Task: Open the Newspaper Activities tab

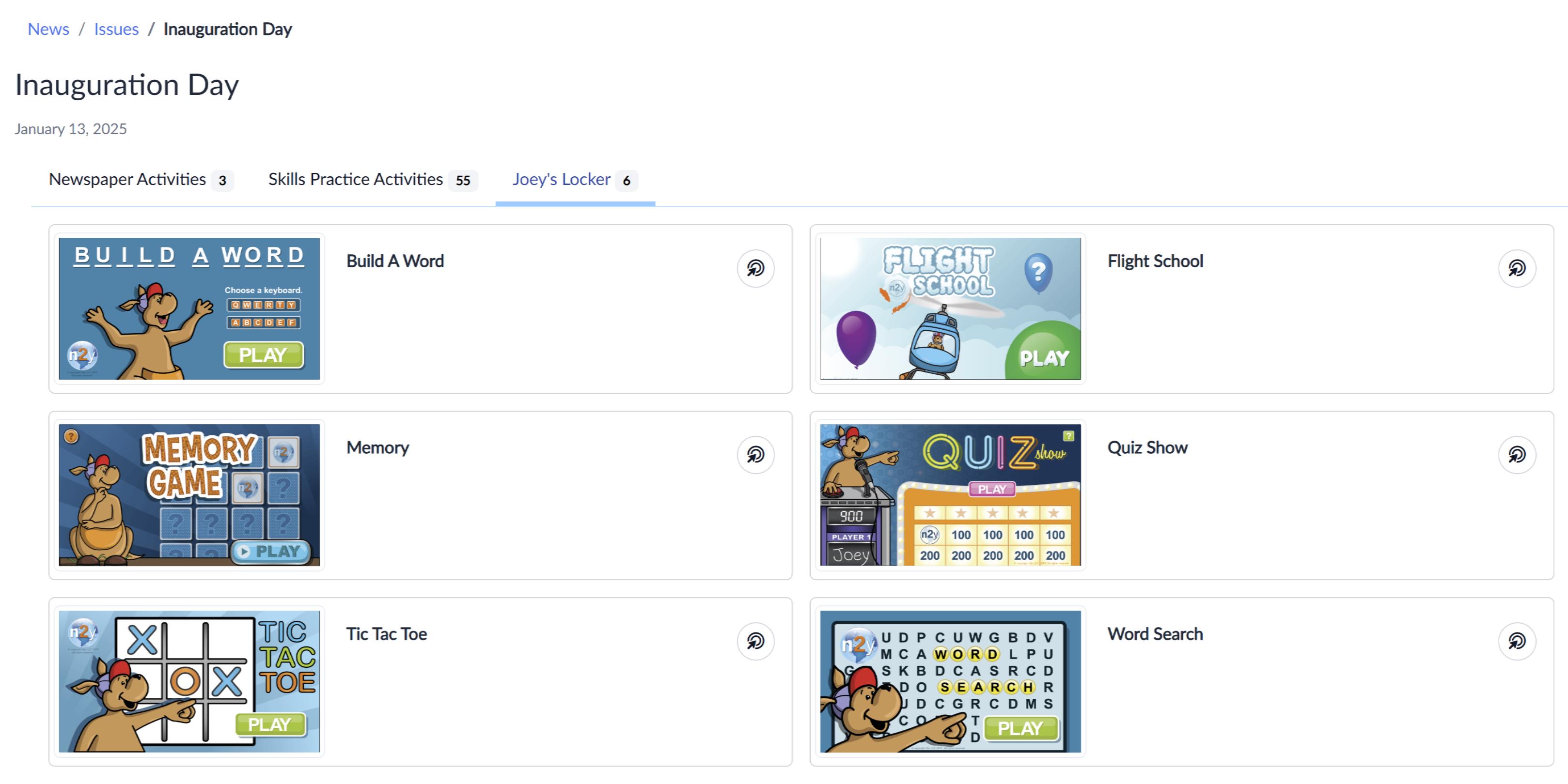Action: 141,180
